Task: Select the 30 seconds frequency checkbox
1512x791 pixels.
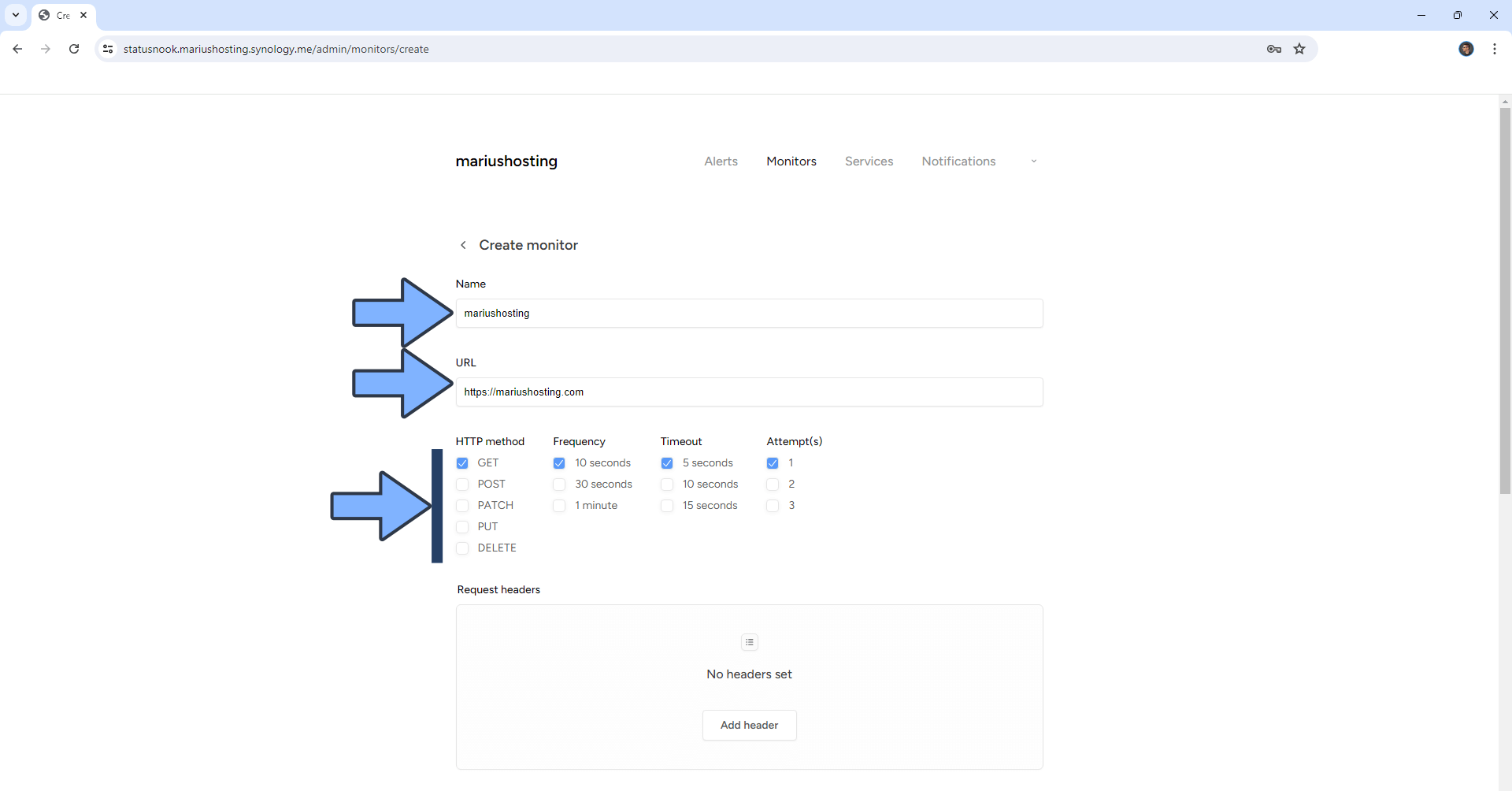Action: pyautogui.click(x=559, y=485)
